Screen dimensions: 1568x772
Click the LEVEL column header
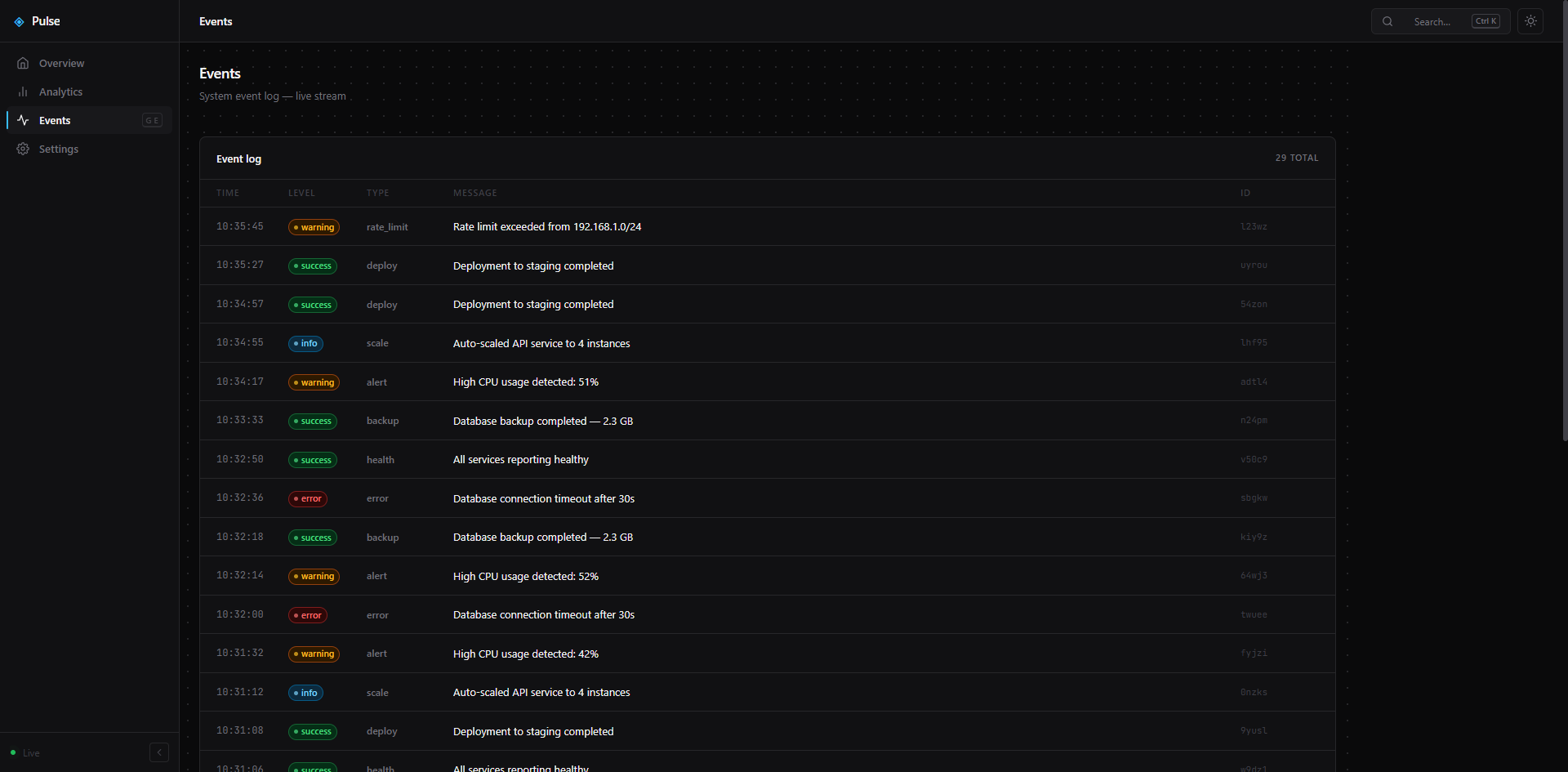[x=301, y=193]
